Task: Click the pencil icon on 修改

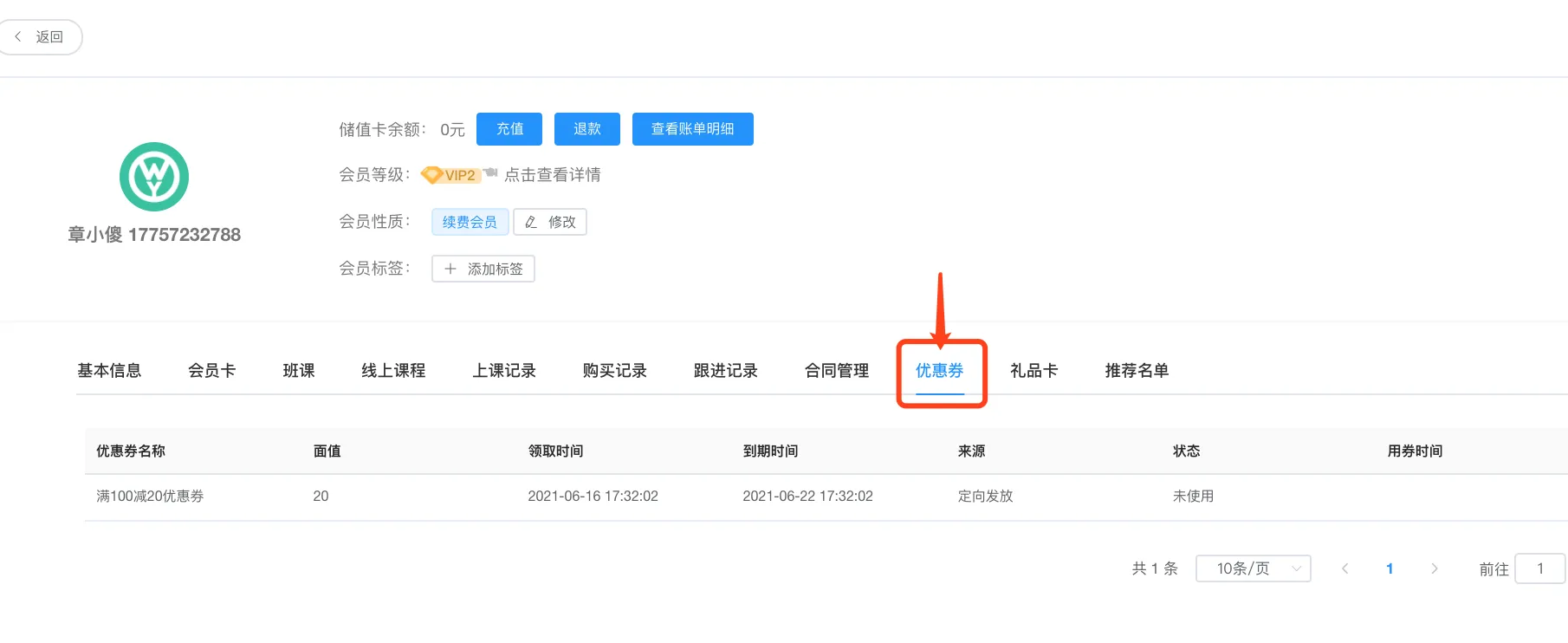Action: point(531,222)
